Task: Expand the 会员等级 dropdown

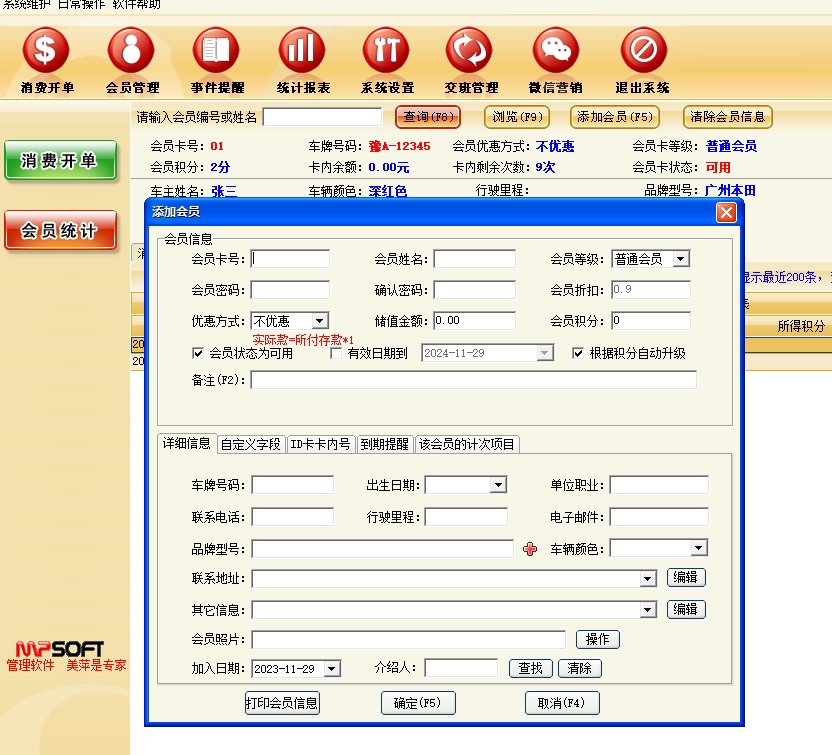Action: coord(681,259)
